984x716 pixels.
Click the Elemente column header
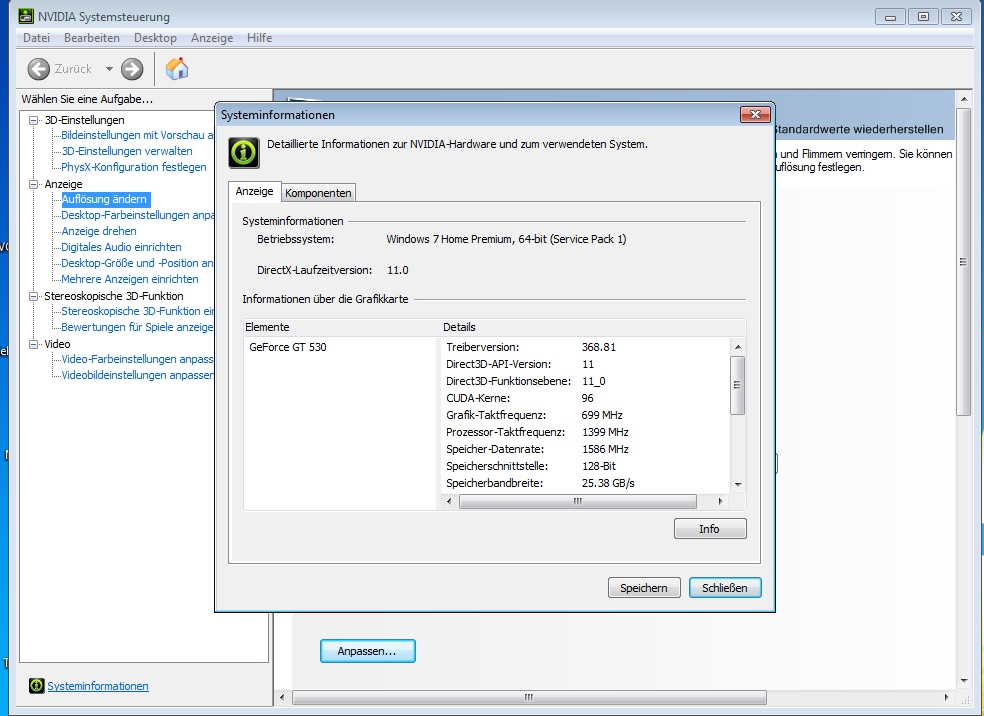[x=342, y=327]
